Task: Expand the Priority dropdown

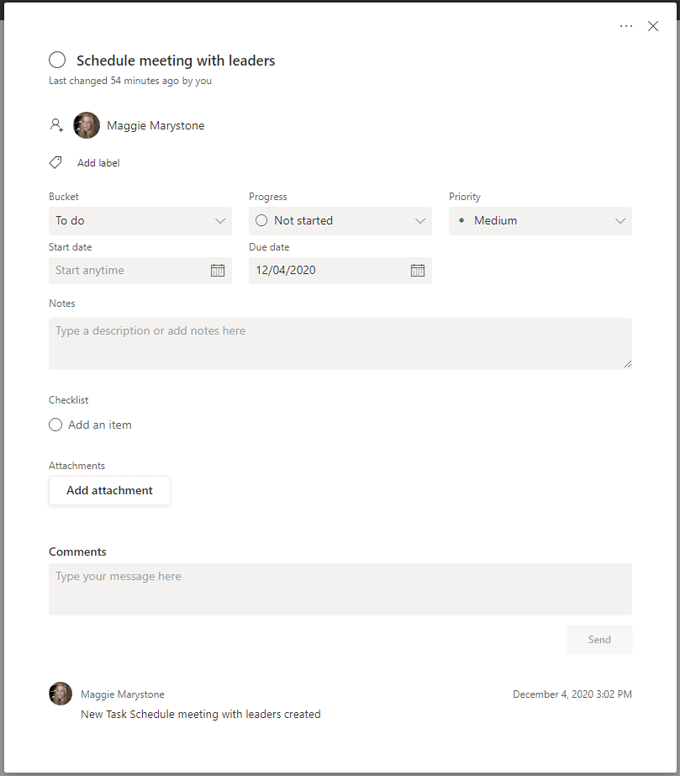Action: [620, 221]
